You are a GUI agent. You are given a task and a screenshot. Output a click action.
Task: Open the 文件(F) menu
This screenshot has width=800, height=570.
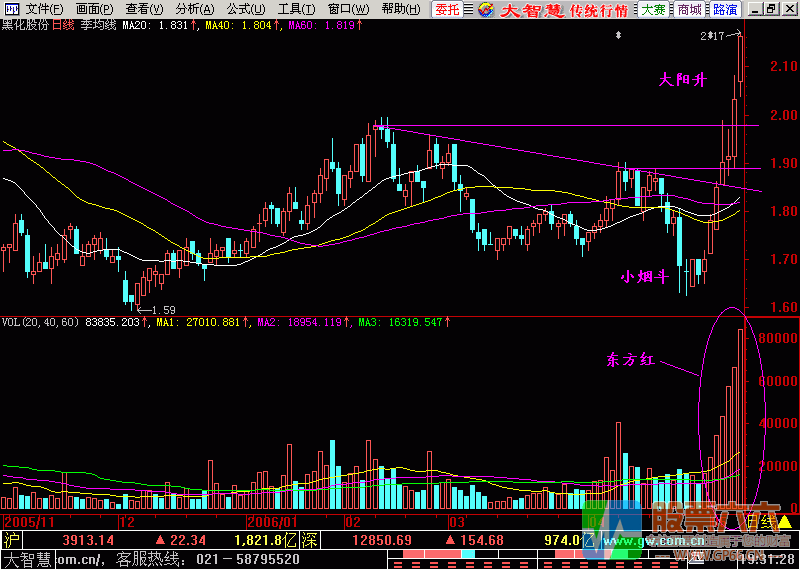point(44,9)
